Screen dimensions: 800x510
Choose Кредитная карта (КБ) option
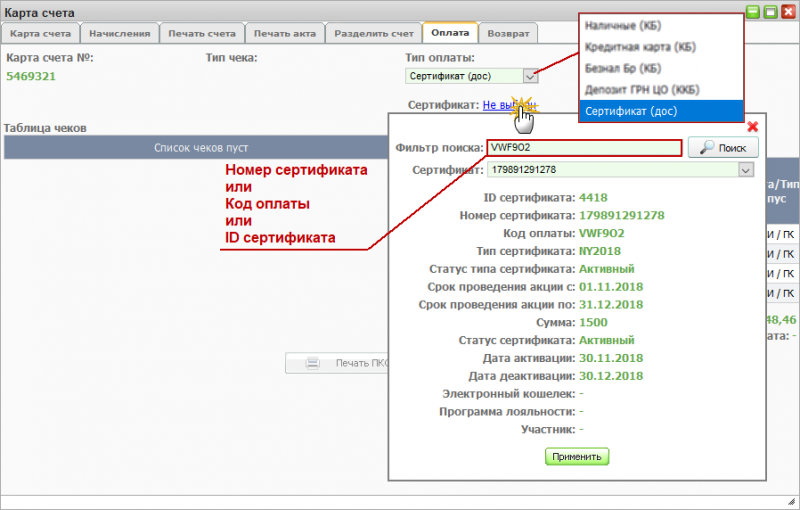pyautogui.click(x=640, y=47)
